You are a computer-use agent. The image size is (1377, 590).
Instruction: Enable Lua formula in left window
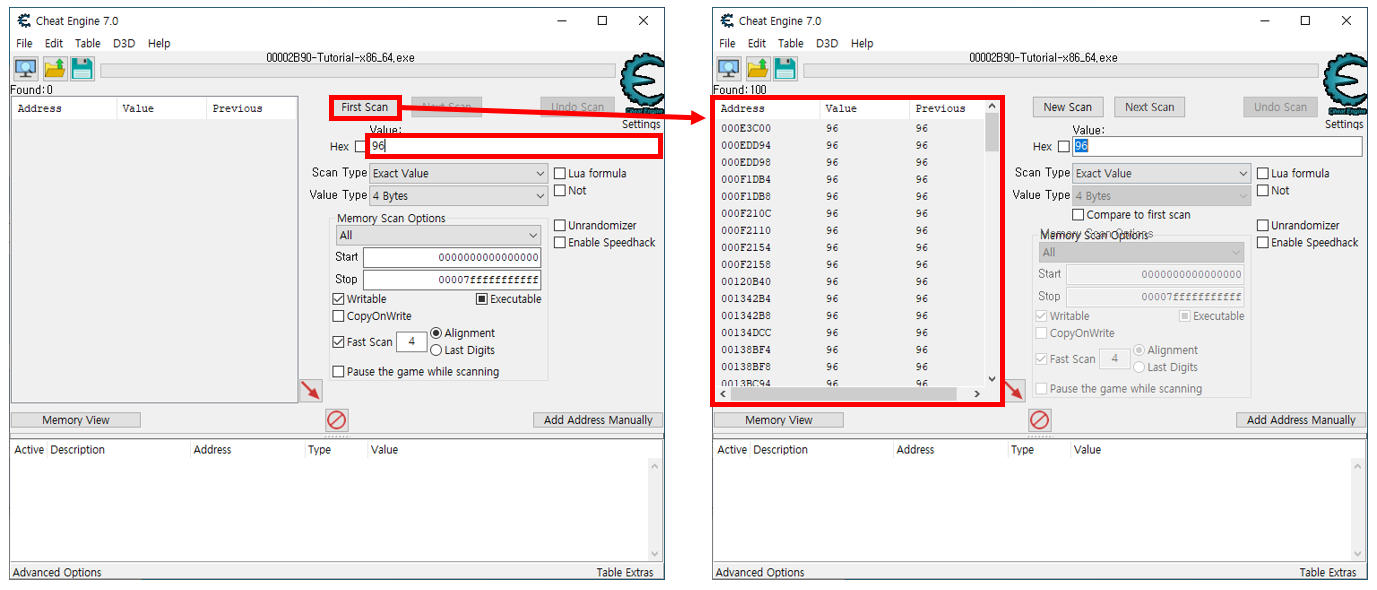point(560,173)
